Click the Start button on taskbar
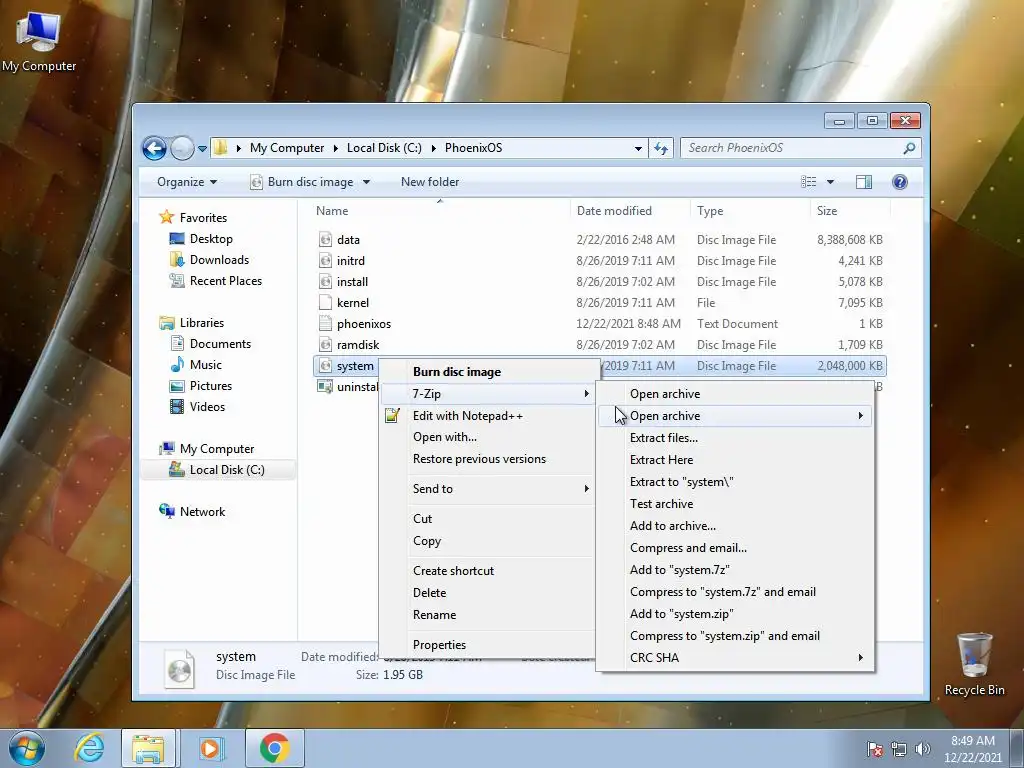The image size is (1024, 768). click(x=27, y=748)
